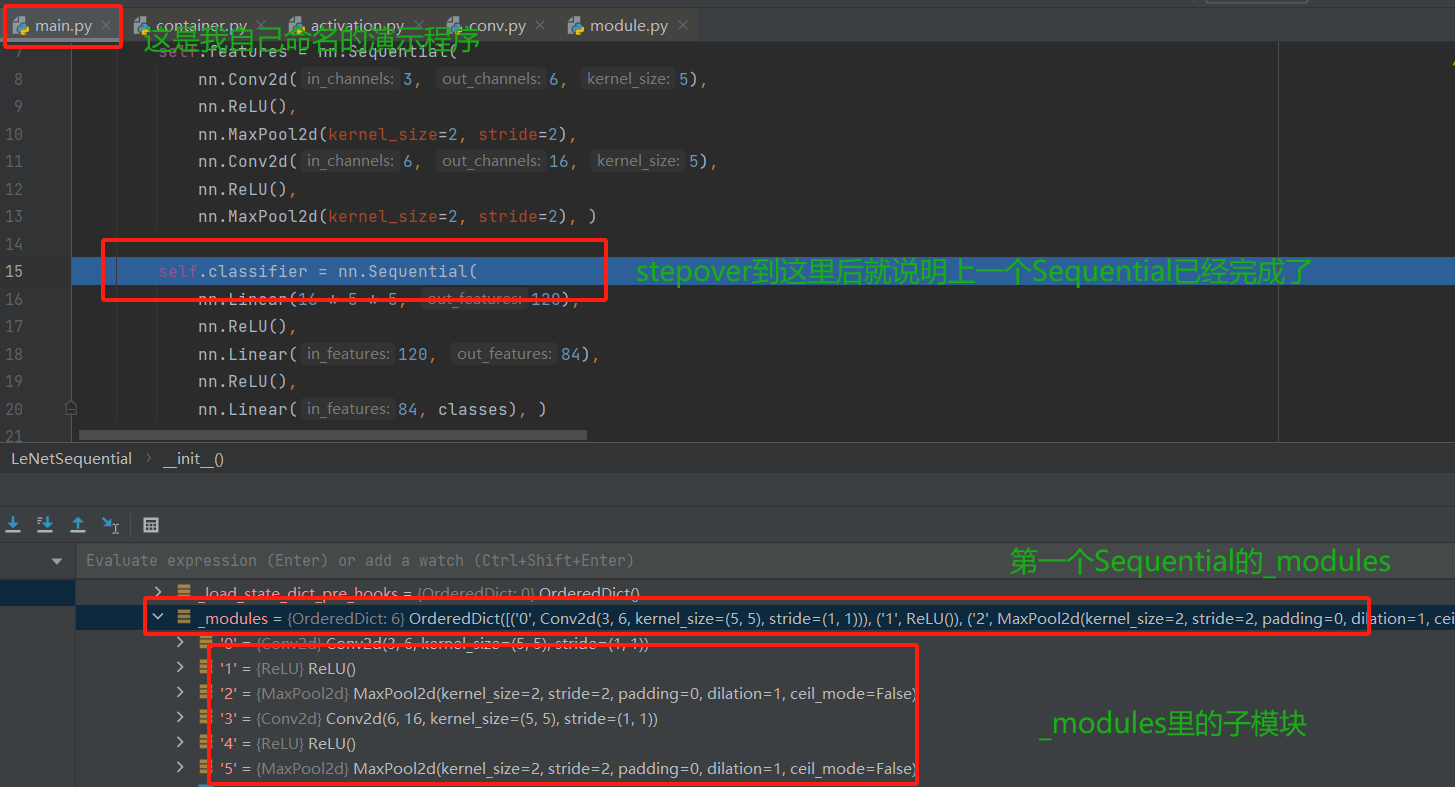Click the Evaluate expression input field
This screenshot has height=787, width=1455.
[765, 561]
